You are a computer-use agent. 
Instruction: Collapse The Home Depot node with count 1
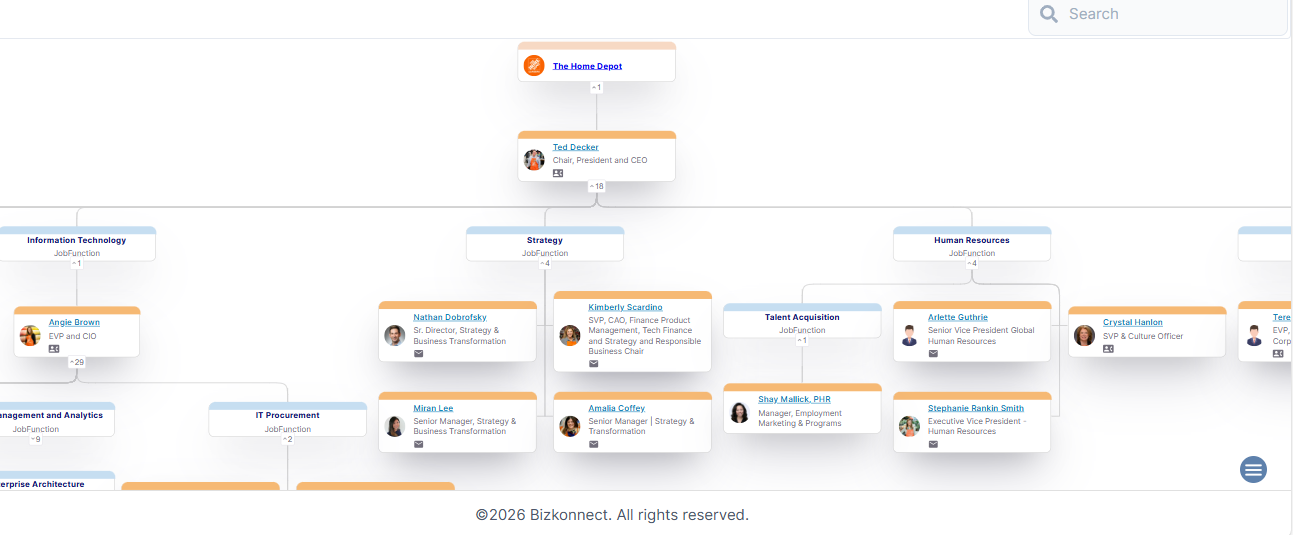pos(596,87)
